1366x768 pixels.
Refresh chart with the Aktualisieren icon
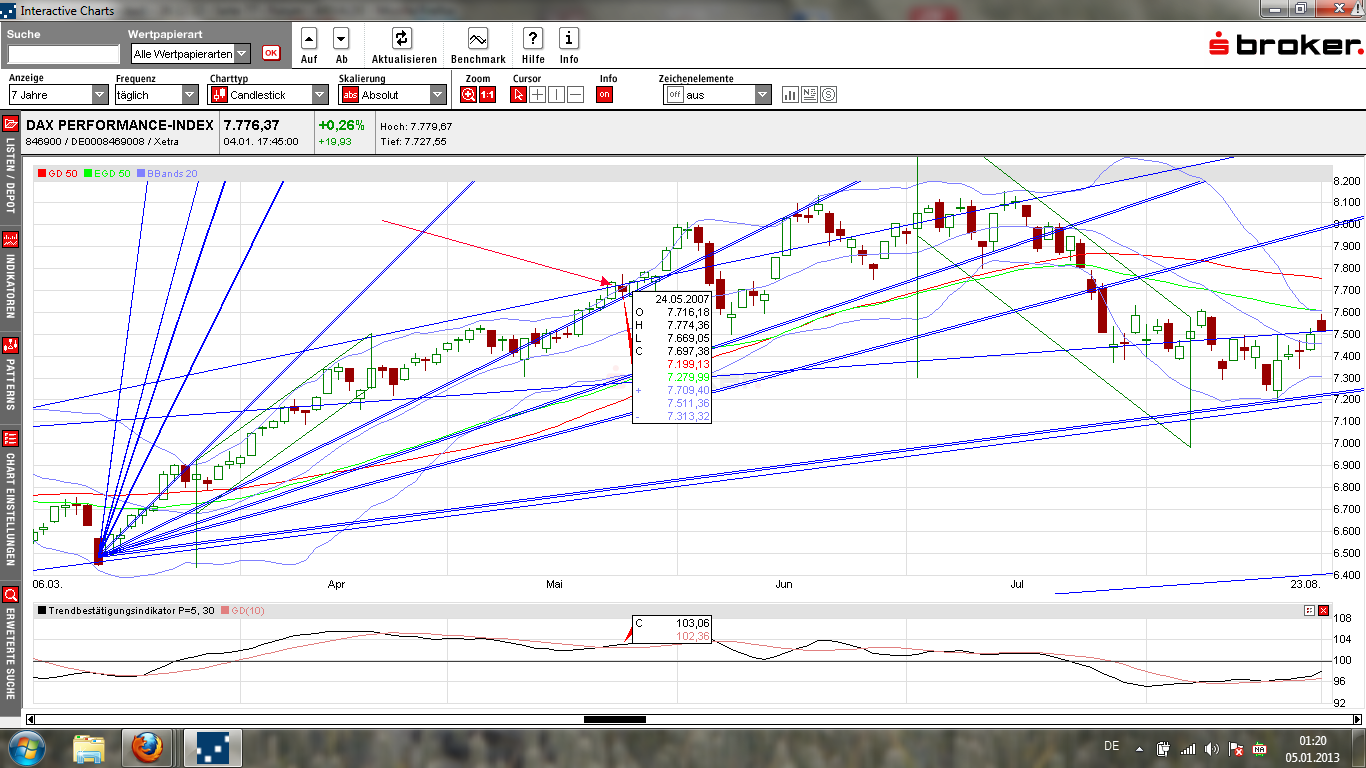click(x=402, y=39)
